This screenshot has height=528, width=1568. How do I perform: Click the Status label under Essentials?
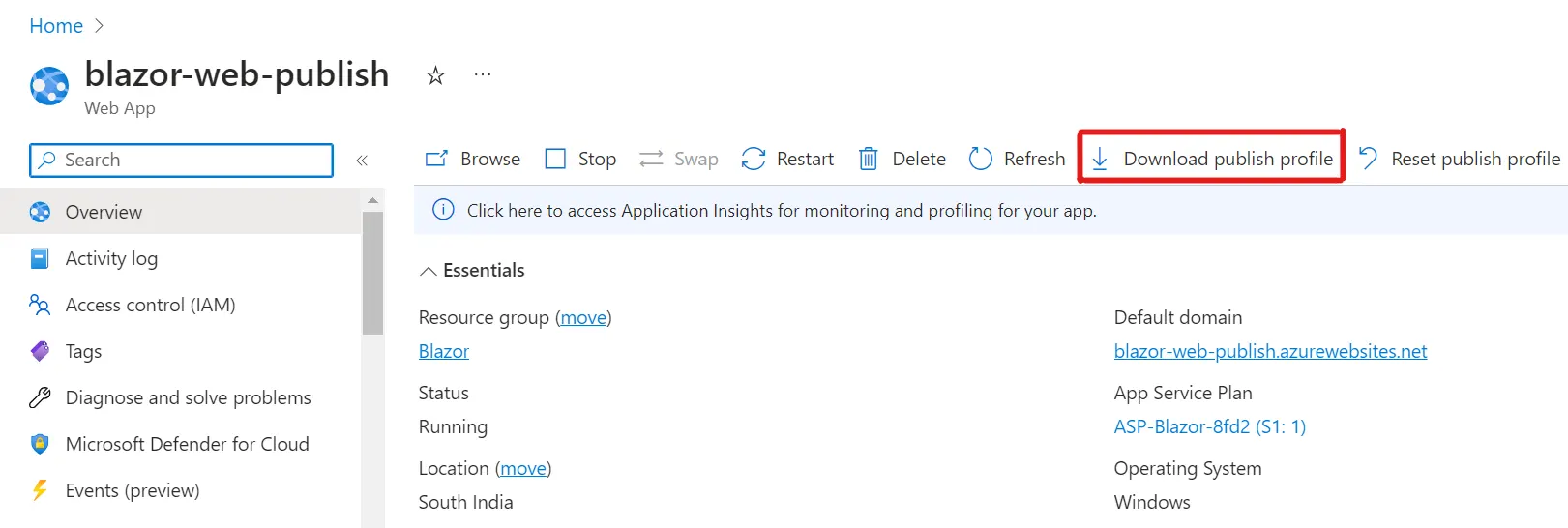pos(443,393)
